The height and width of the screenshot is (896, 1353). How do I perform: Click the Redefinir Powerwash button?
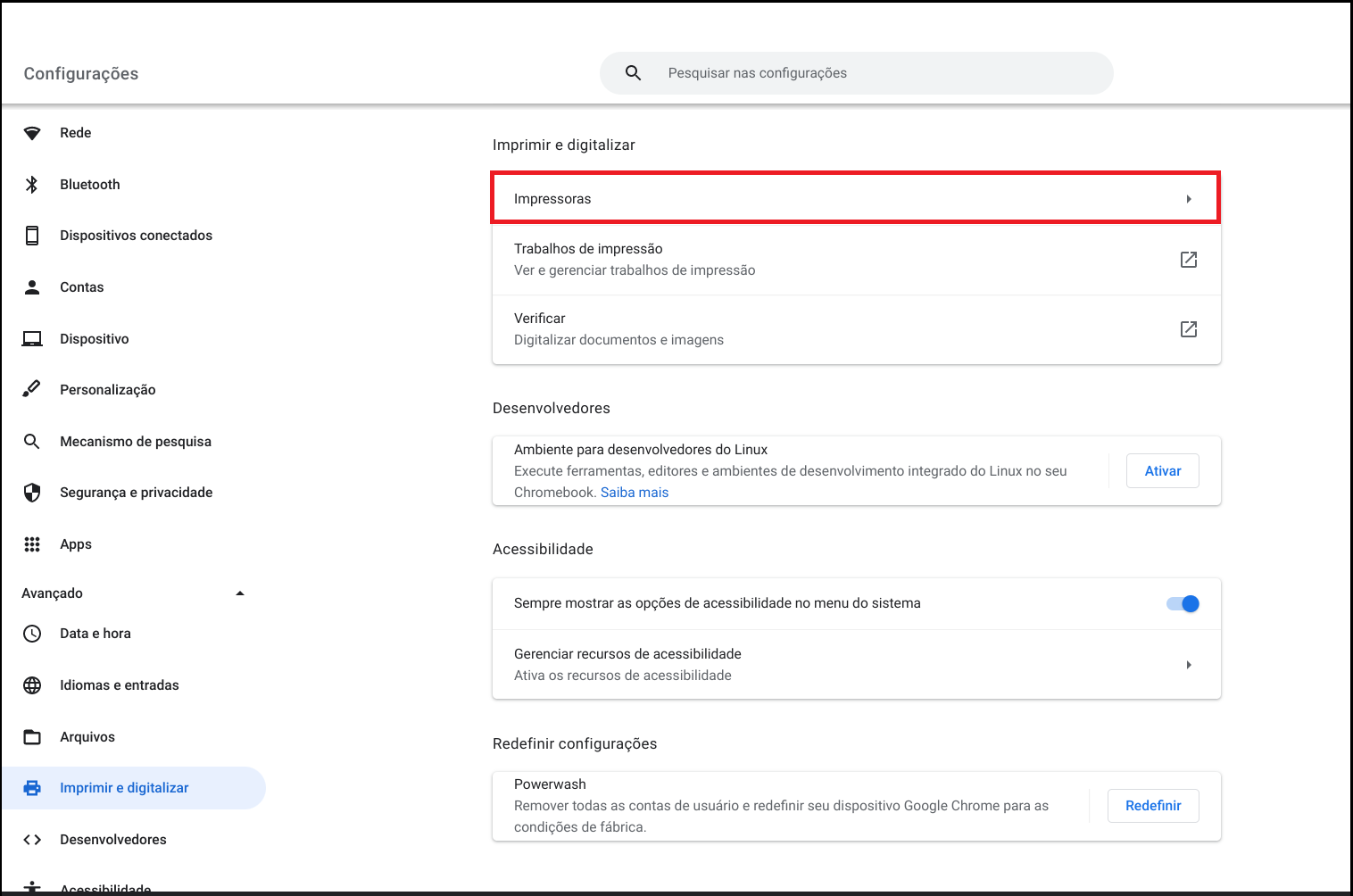click(x=1152, y=806)
